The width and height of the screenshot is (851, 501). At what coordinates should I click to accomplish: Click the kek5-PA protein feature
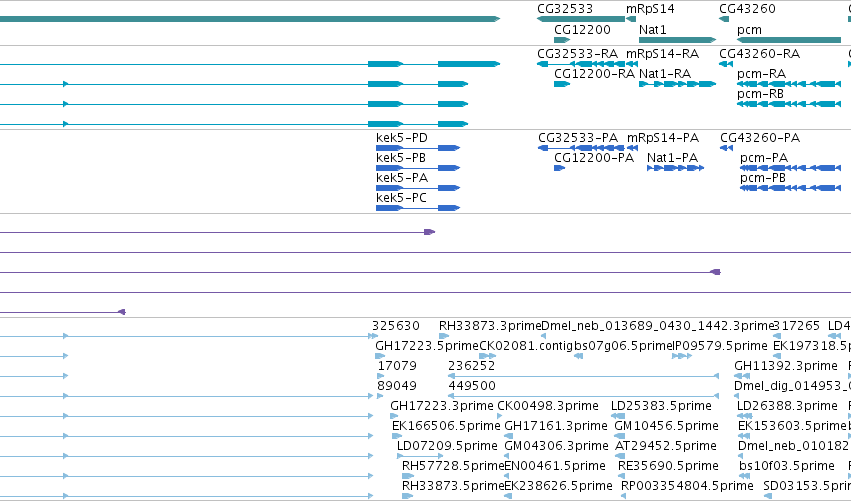418,188
